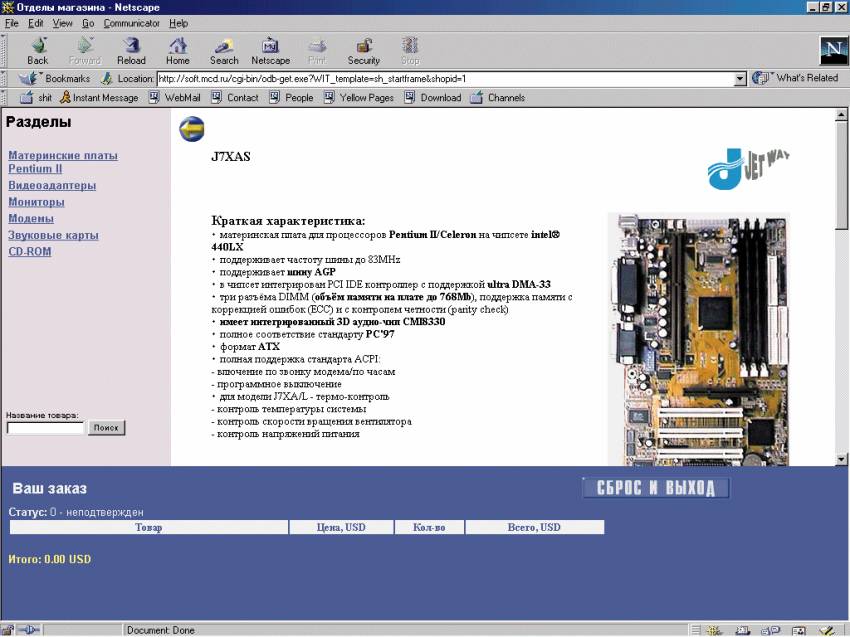Click the Jetway brand logo
Image resolution: width=850 pixels, height=637 pixels.
coord(749,169)
